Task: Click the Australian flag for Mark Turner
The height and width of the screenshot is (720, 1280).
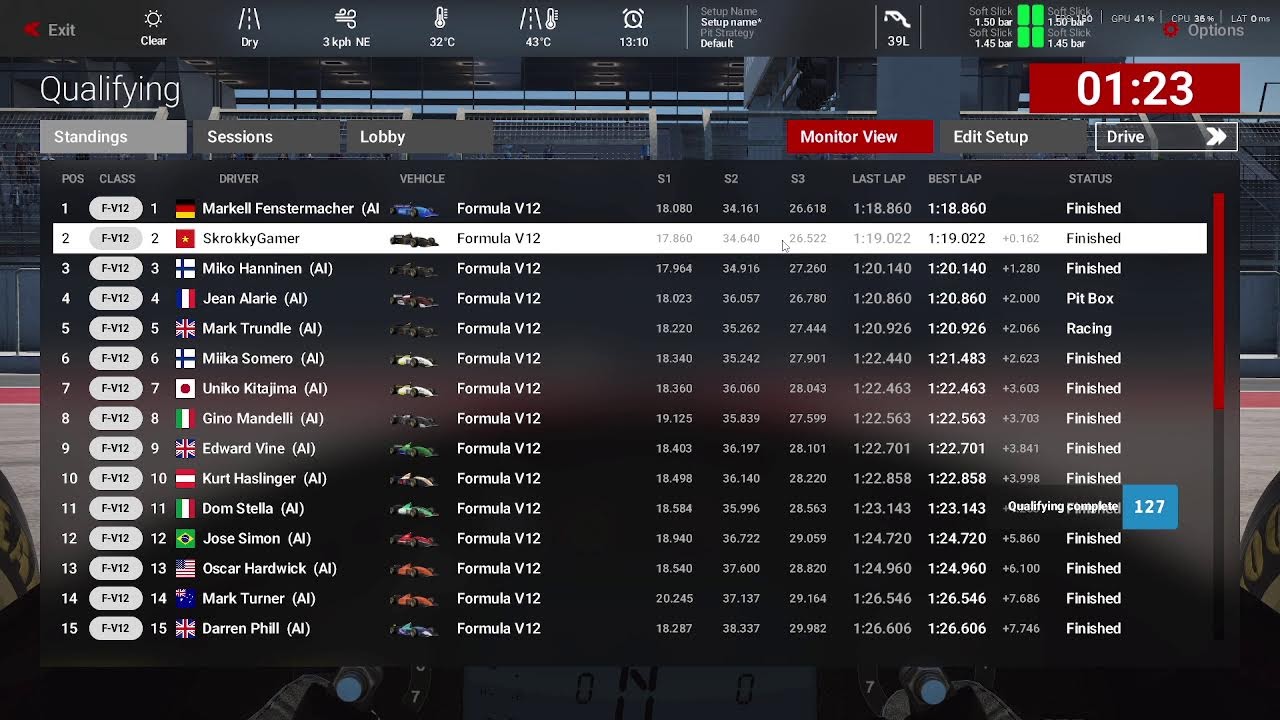Action: (185, 599)
